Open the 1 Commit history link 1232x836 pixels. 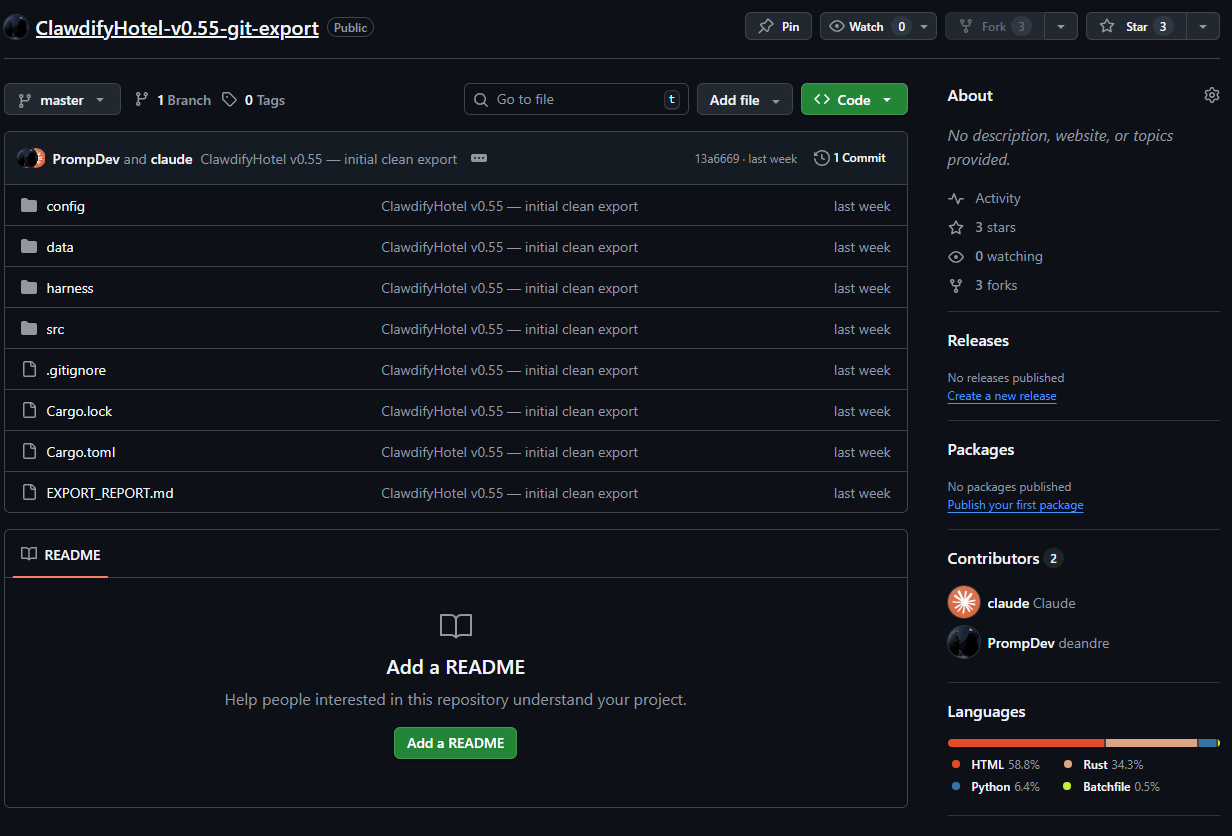(850, 158)
